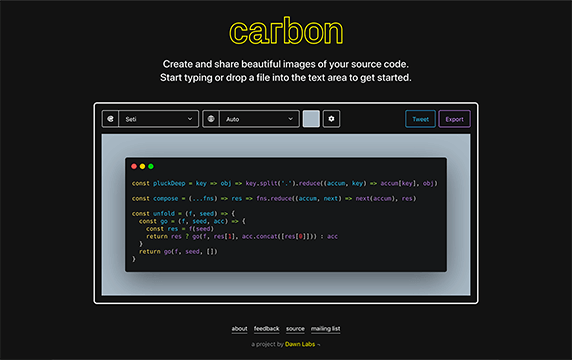Open the mailing list link
This screenshot has height=360, width=572.
[x=325, y=329]
